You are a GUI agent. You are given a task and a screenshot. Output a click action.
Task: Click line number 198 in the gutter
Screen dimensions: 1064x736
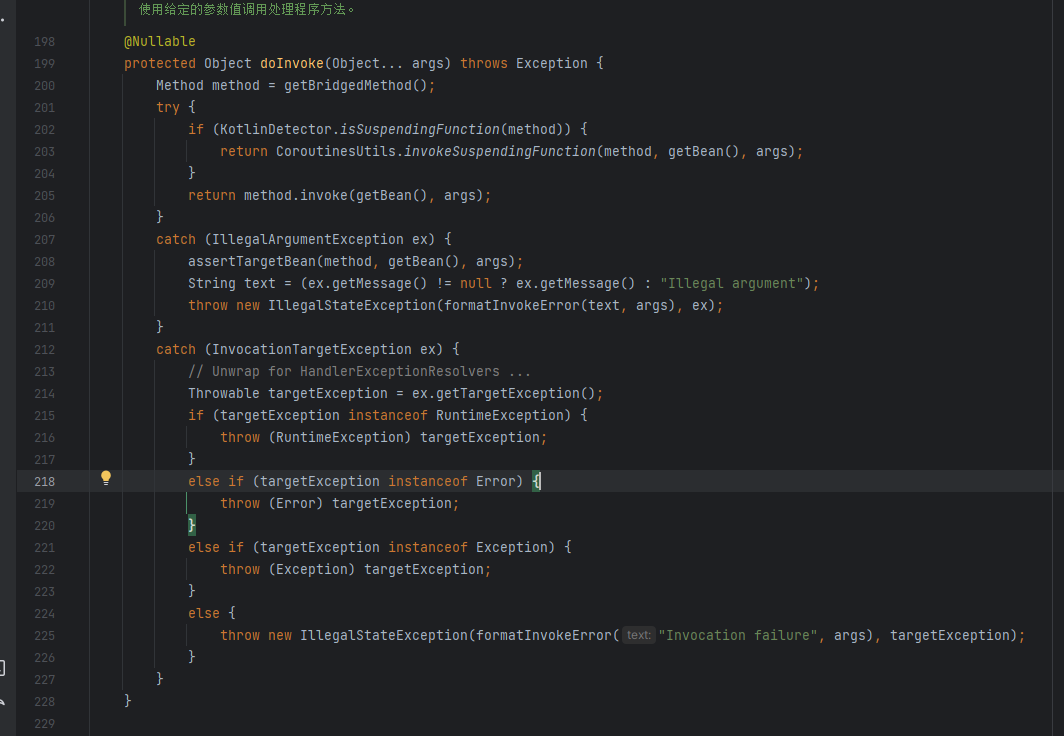(45, 41)
